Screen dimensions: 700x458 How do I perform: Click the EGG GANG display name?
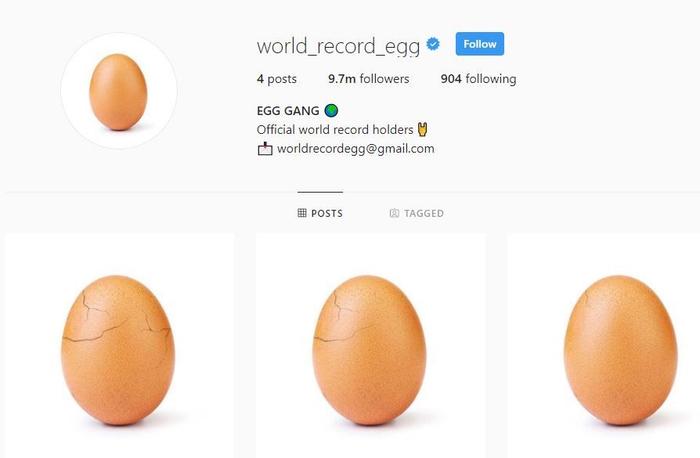click(x=288, y=110)
